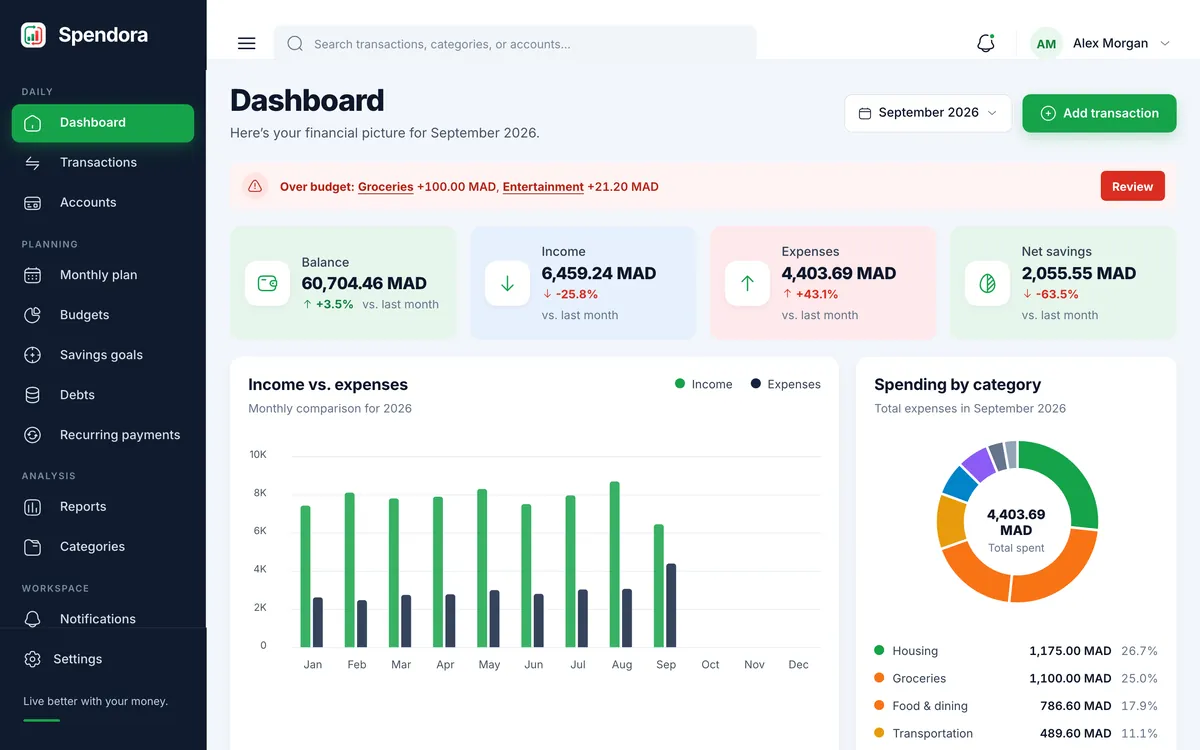Open Budgets in the sidebar
1200x750 pixels.
103,315
